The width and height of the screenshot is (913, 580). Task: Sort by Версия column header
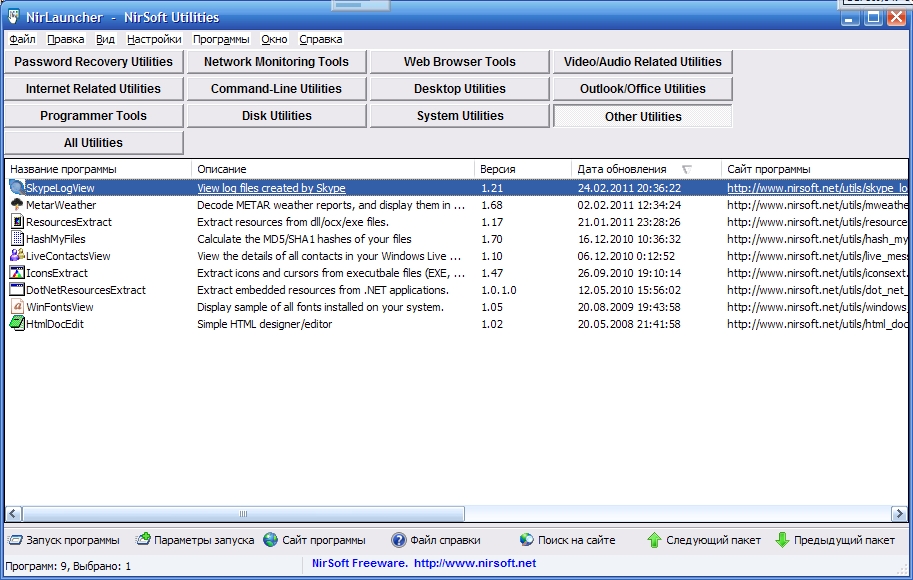tap(523, 169)
